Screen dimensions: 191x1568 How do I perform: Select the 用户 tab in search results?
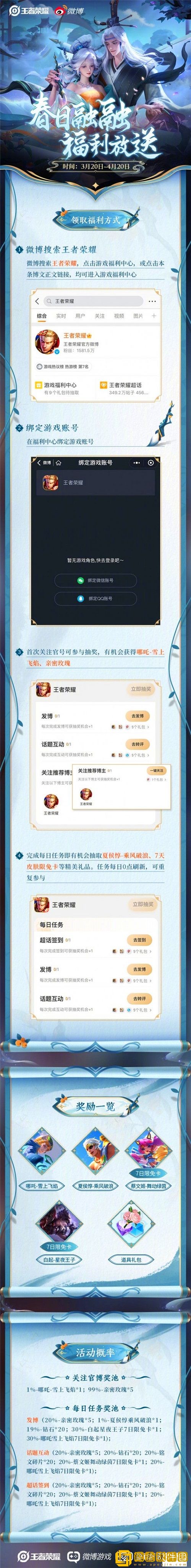pyautogui.click(x=80, y=316)
